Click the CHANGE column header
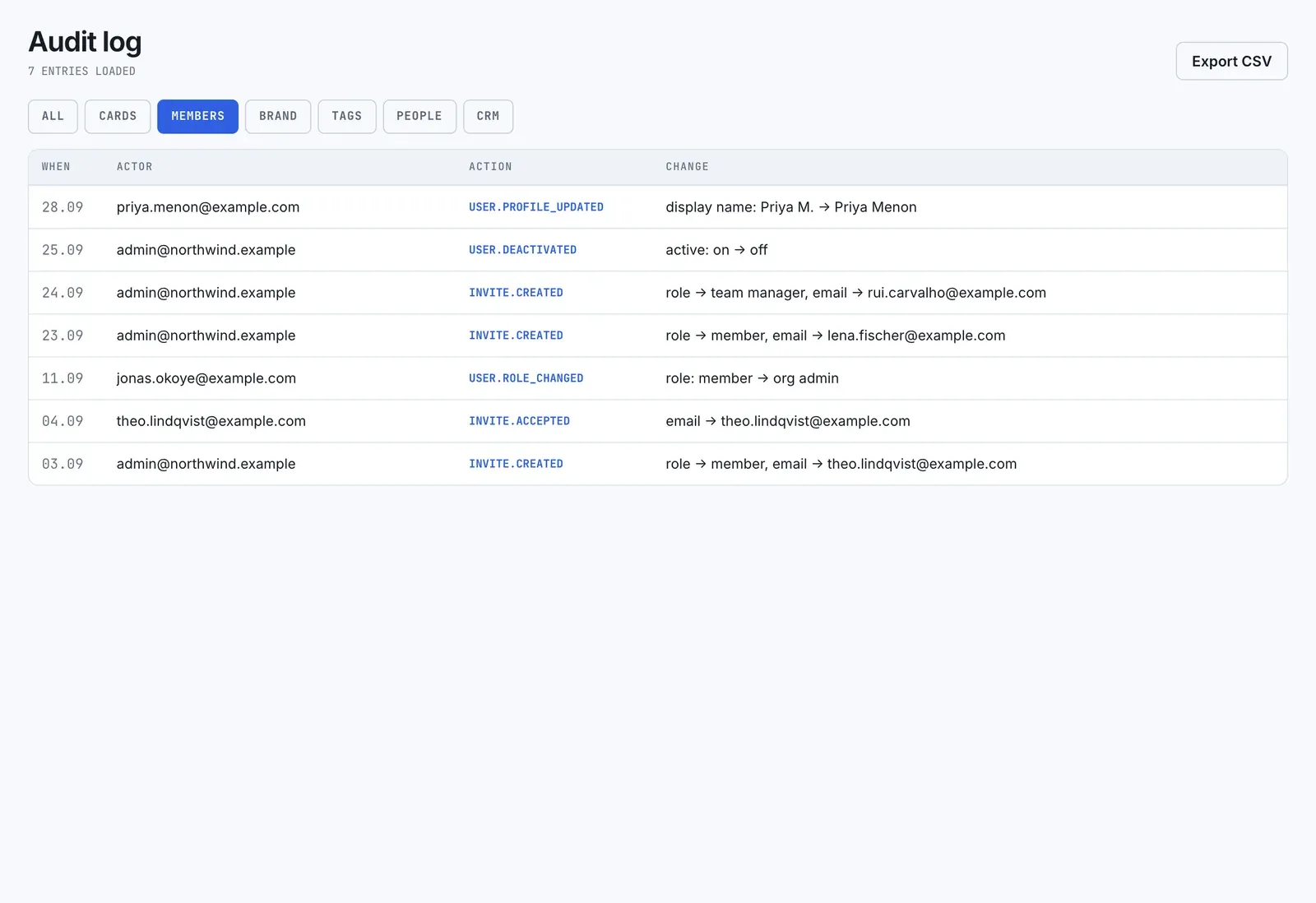The image size is (1316, 903). click(x=687, y=167)
